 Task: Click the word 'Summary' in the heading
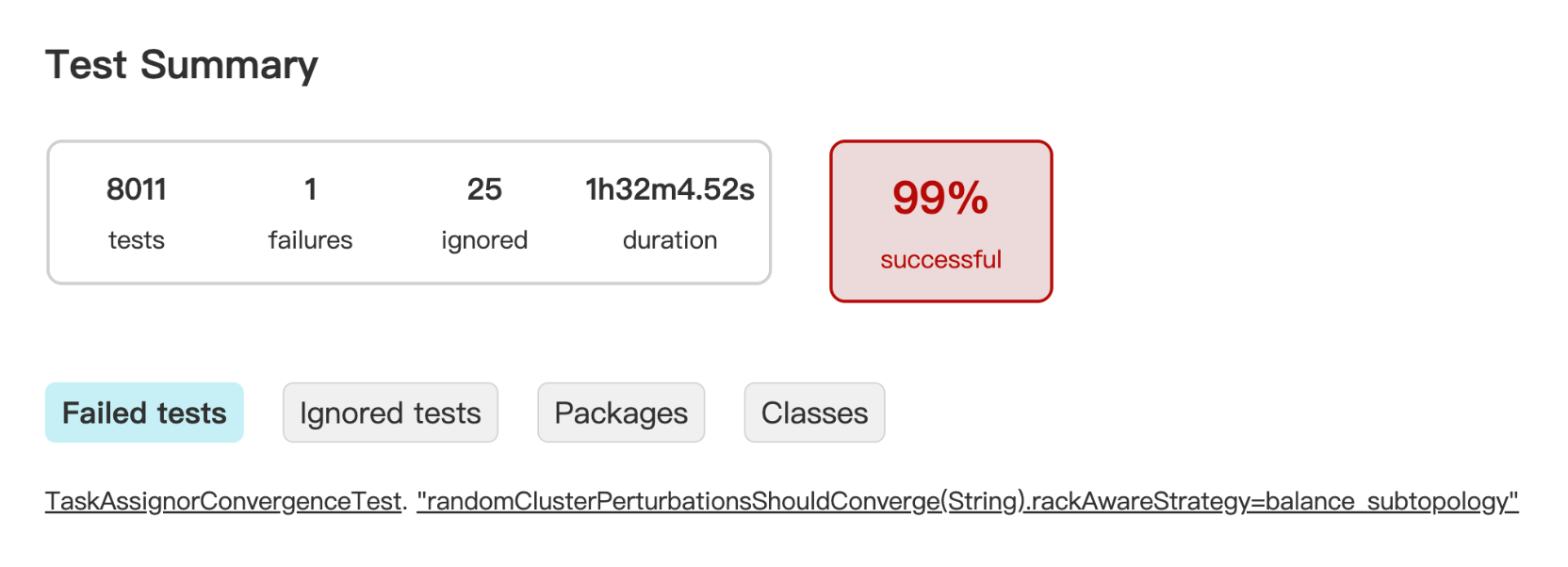pos(229,65)
